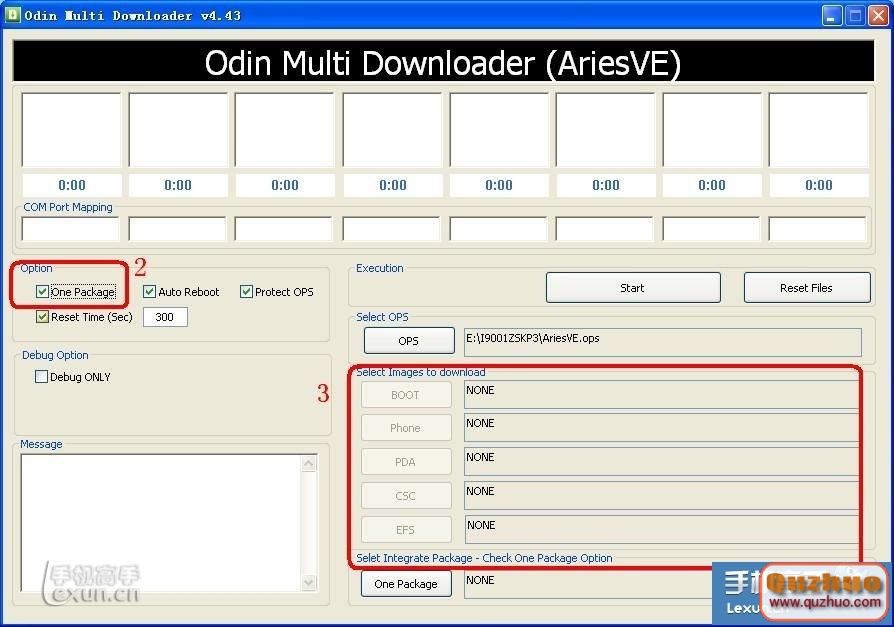Viewport: 894px width, 627px height.
Task: Click the first device status progress box
Action: tap(71, 130)
